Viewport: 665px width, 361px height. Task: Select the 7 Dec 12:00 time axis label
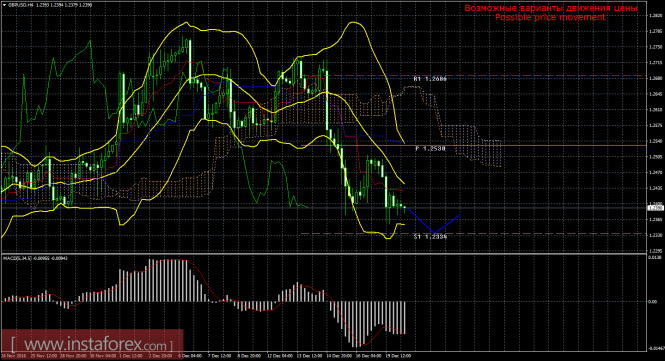(219, 356)
